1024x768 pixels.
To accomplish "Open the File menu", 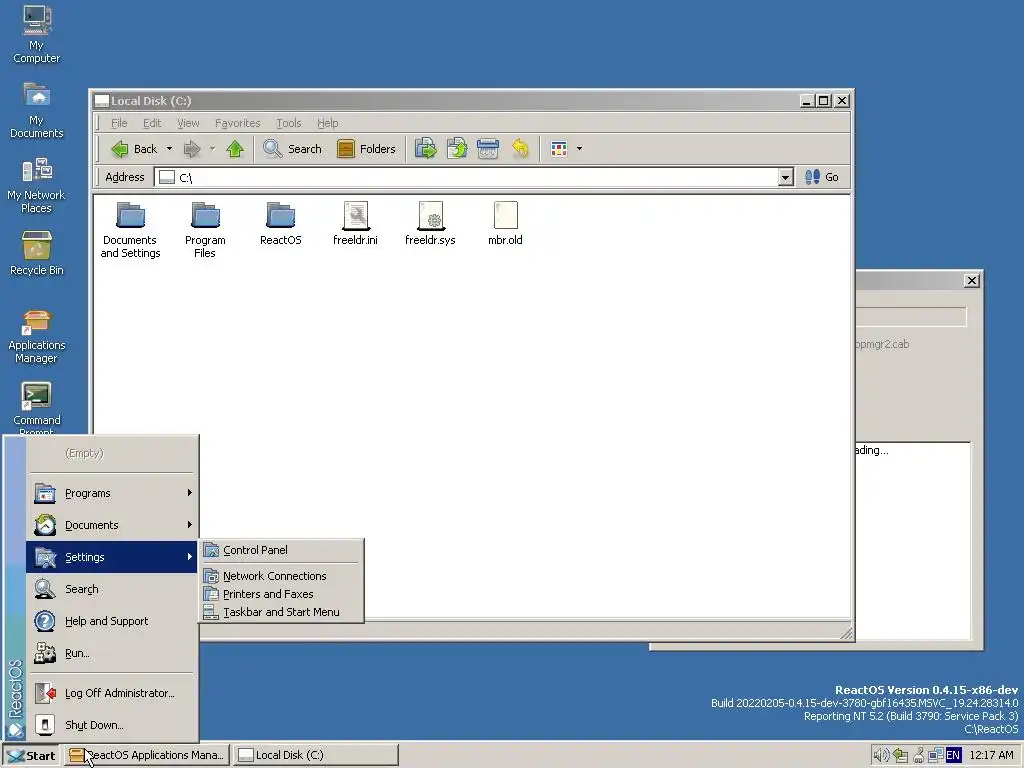I will point(119,123).
